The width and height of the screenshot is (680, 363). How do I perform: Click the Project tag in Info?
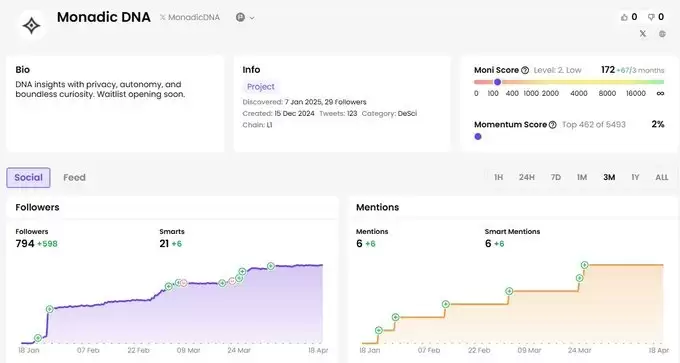261,87
